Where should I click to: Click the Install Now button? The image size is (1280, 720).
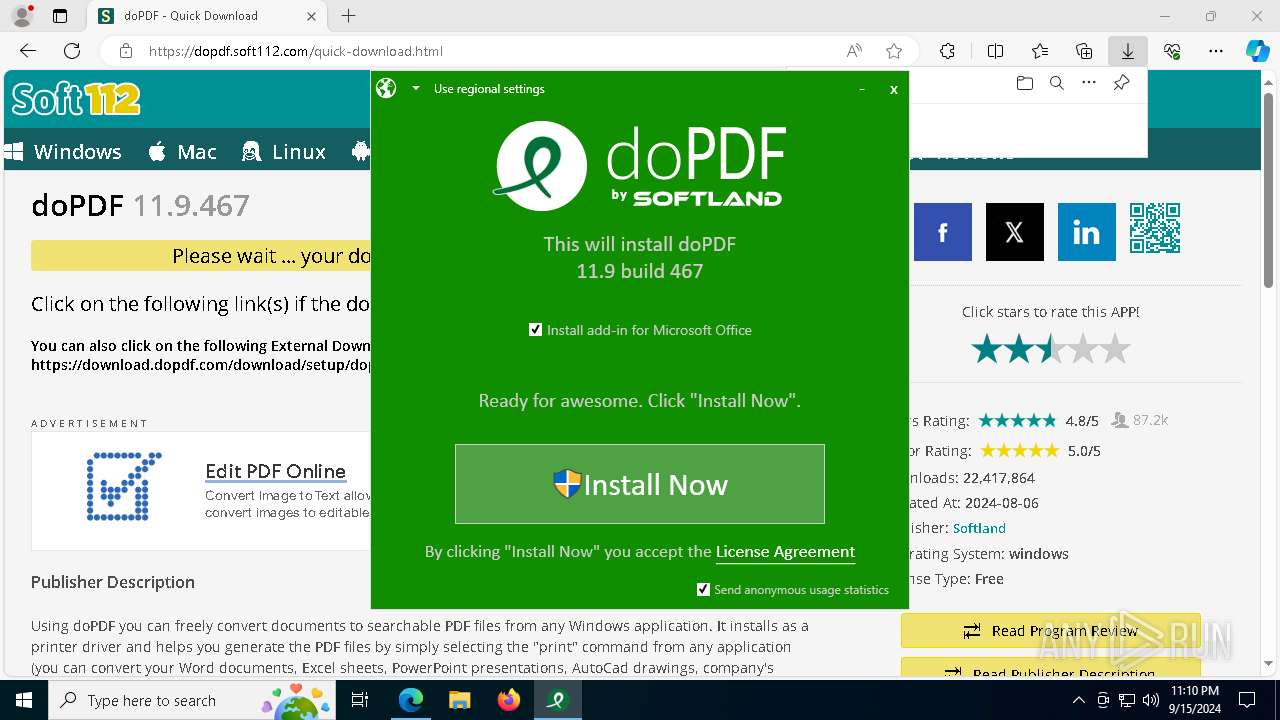click(x=640, y=484)
